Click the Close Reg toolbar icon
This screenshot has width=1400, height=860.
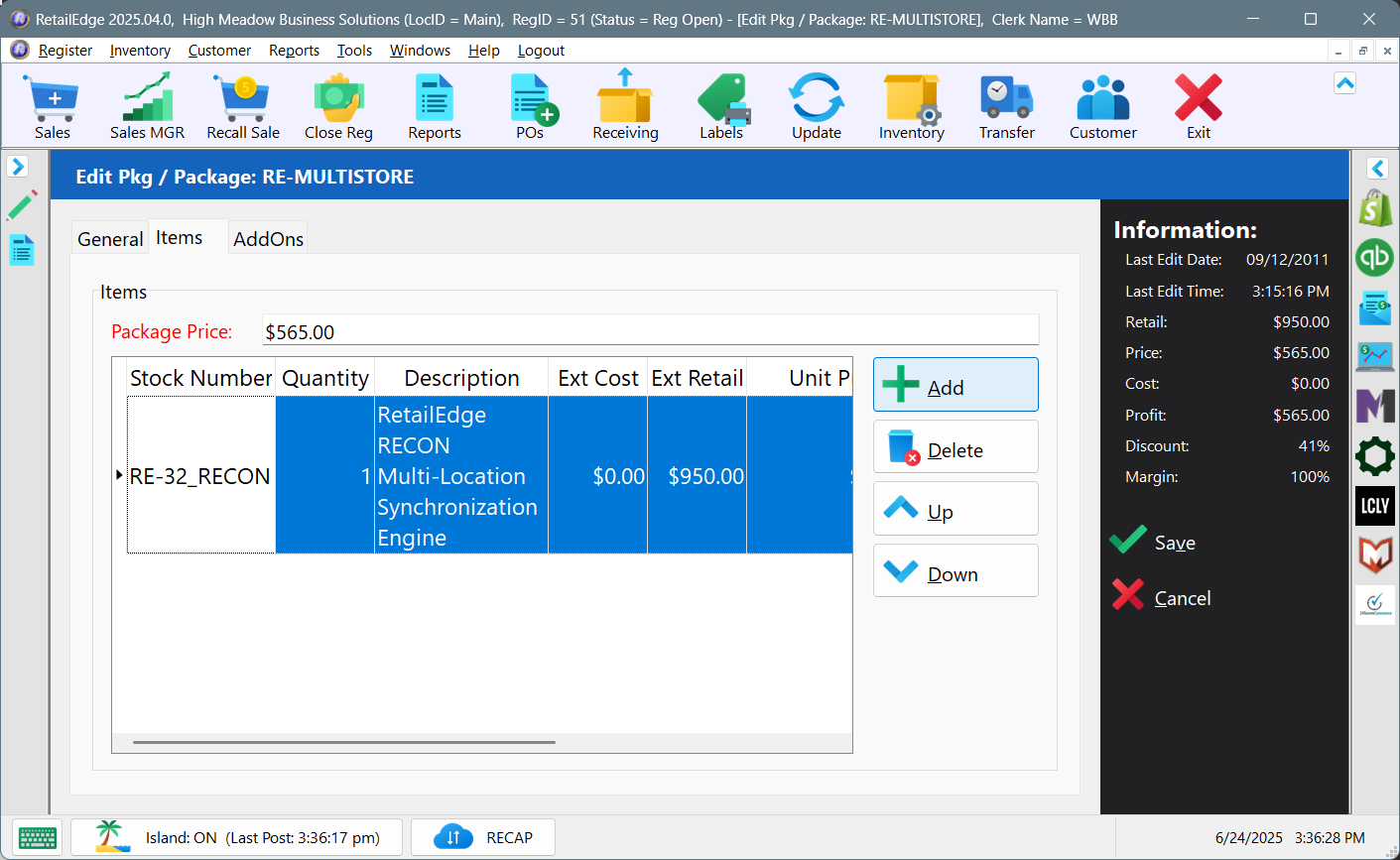coord(338,107)
